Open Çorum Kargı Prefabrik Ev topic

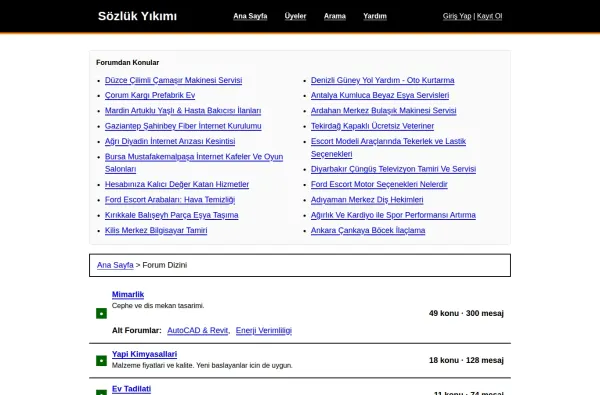150,95
